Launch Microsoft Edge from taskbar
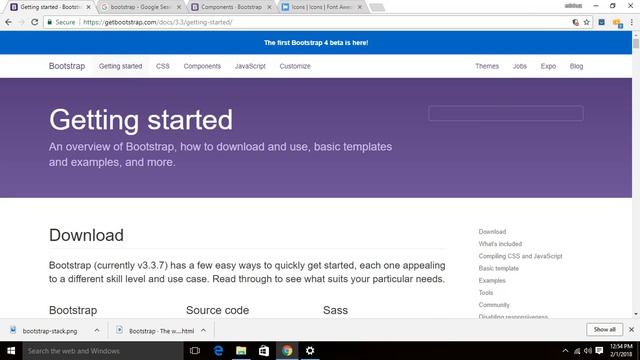Image resolution: width=640 pixels, height=360 pixels. 218,351
